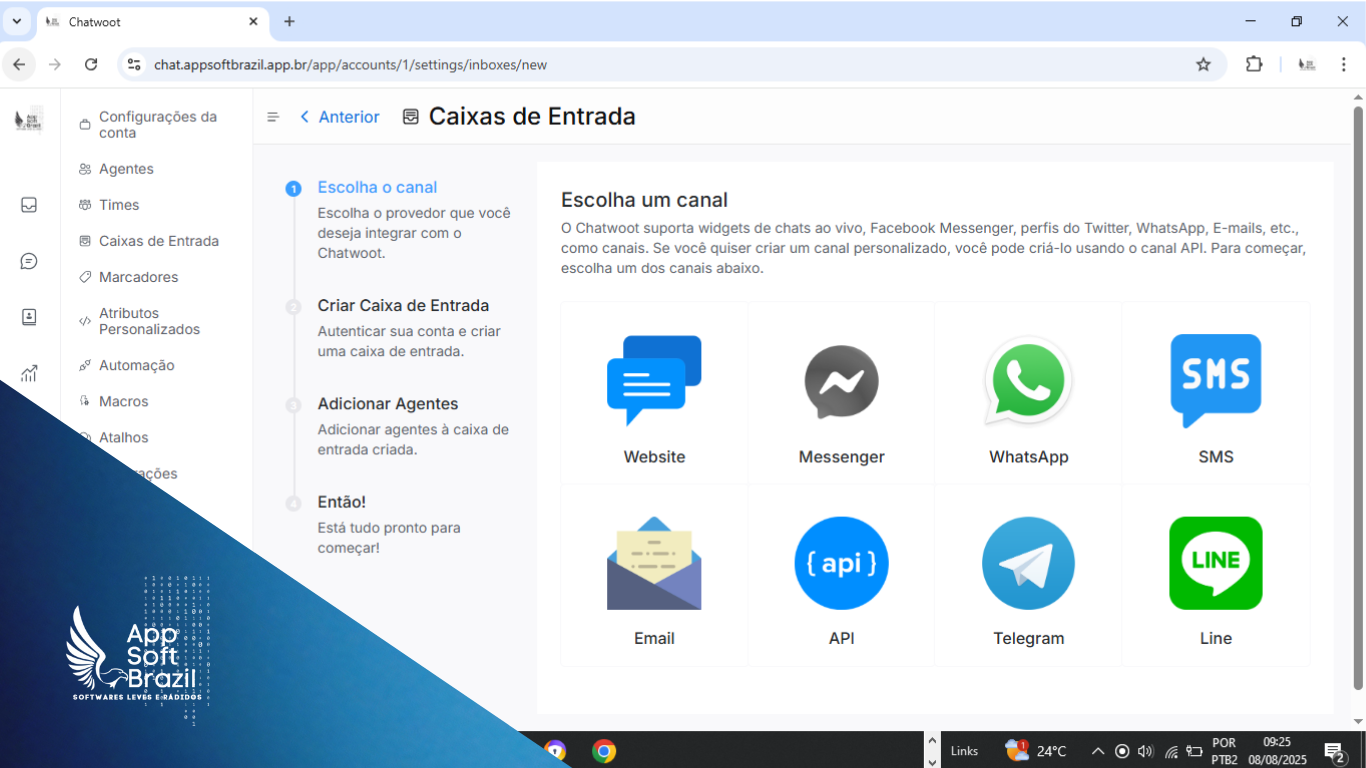Open the Links toolbar in taskbar
The height and width of the screenshot is (768, 1366).
coord(964,751)
